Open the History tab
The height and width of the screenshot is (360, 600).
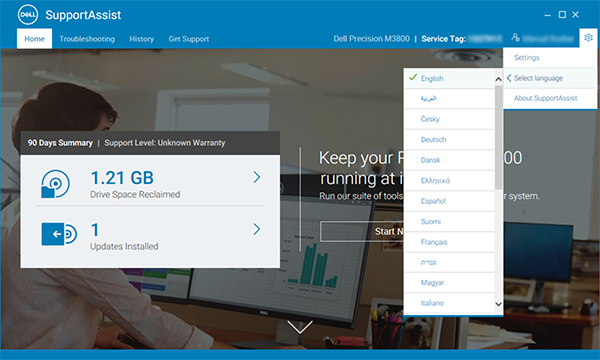pos(142,39)
